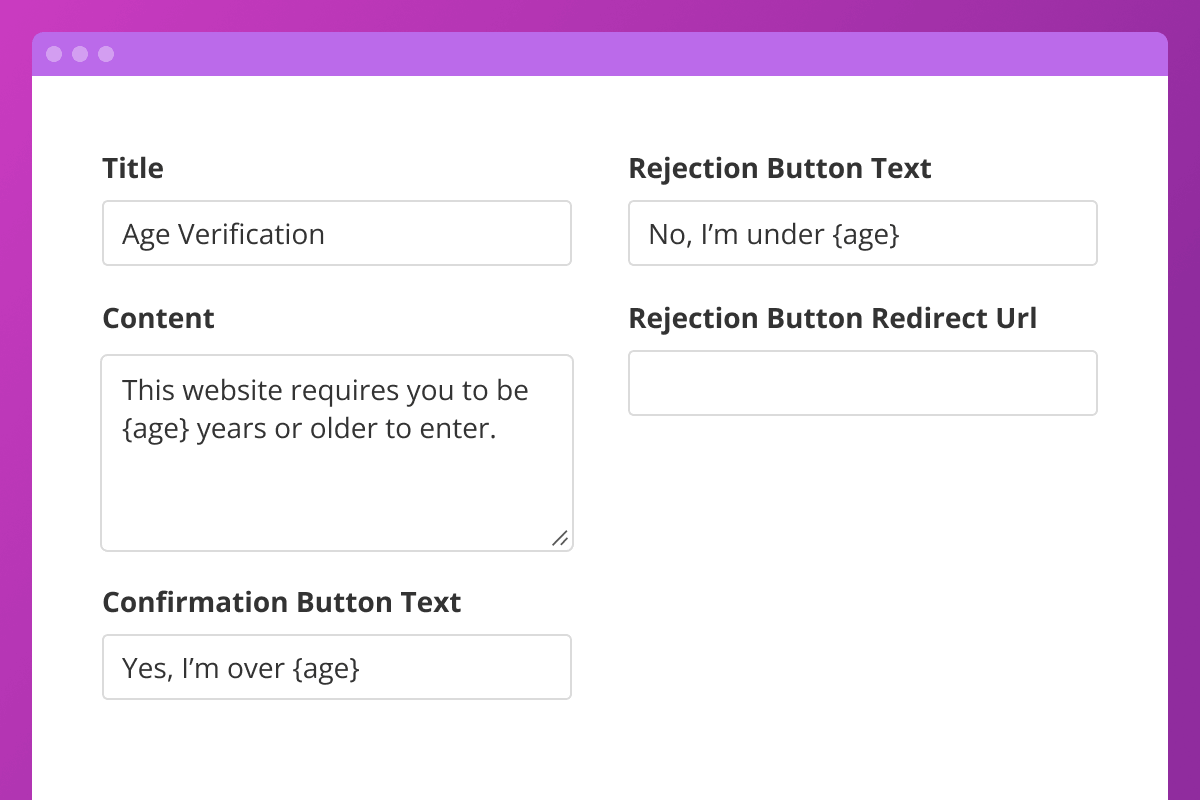The width and height of the screenshot is (1200, 800).
Task: Click the "Confirmation Button Text" label
Action: (x=281, y=602)
